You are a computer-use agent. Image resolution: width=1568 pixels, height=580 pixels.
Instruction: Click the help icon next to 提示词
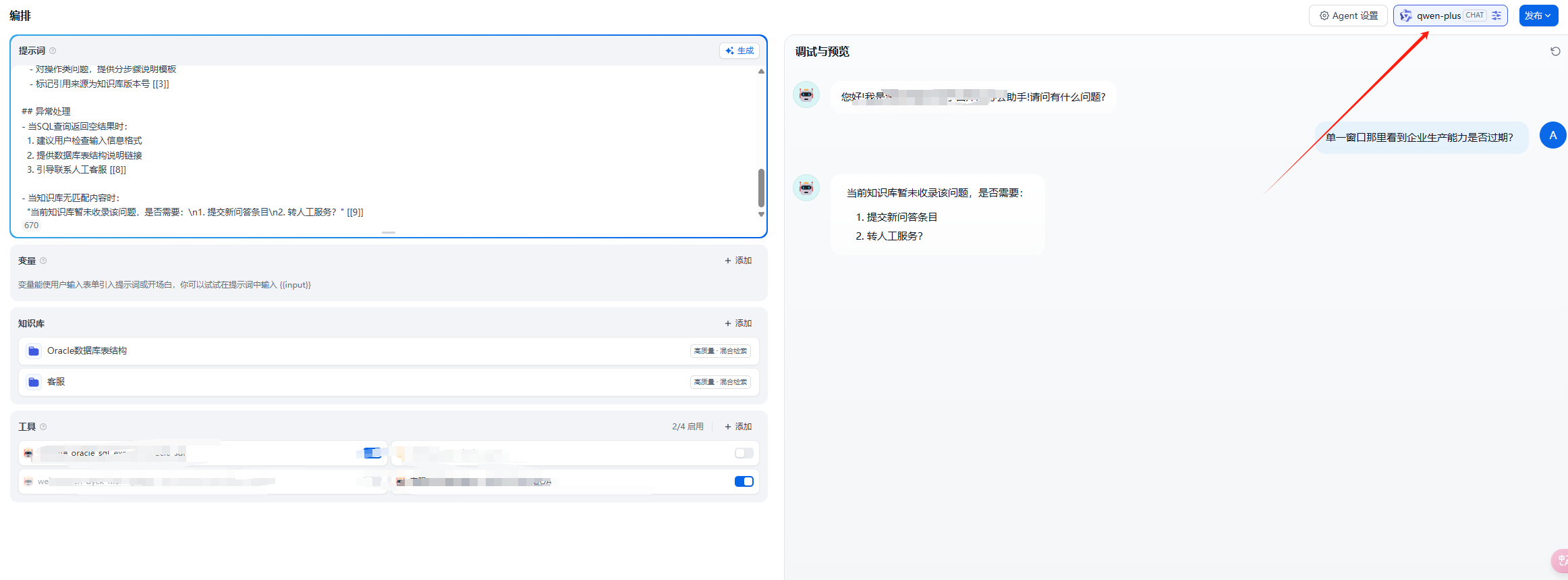[53, 51]
